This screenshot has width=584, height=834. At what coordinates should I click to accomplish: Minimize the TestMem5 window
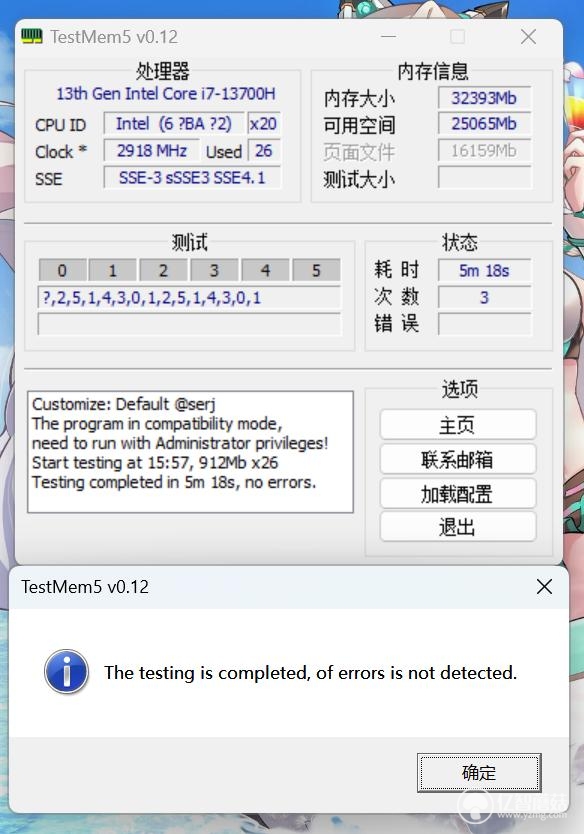[388, 37]
